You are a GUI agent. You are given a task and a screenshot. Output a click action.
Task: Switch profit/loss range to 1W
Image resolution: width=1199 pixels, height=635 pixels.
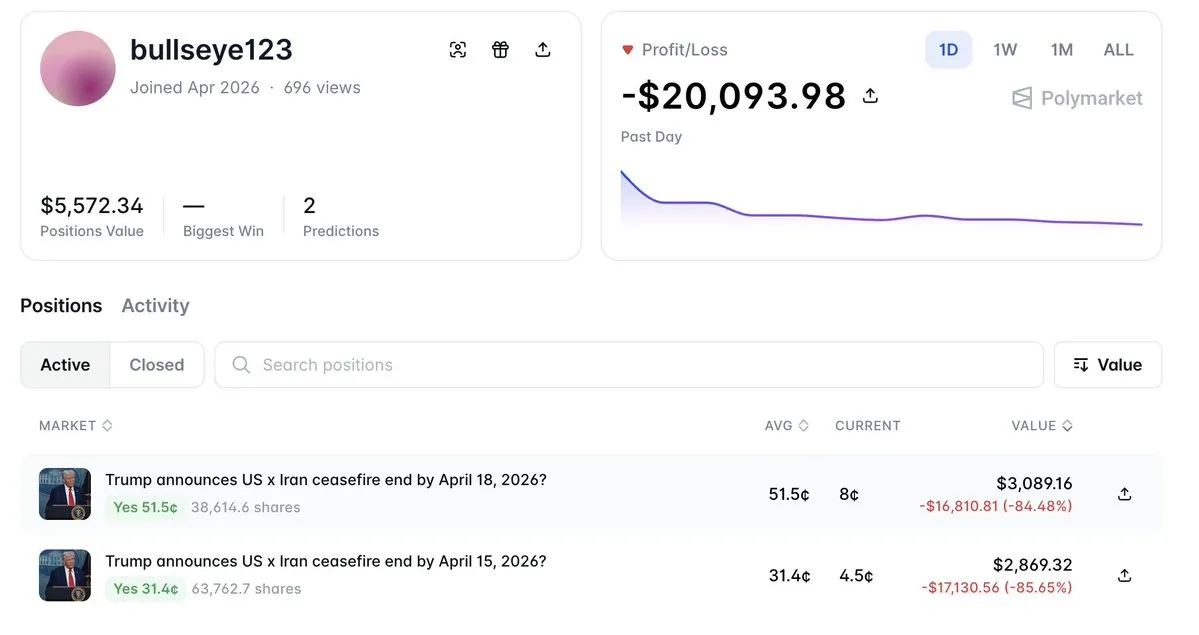click(x=1005, y=50)
